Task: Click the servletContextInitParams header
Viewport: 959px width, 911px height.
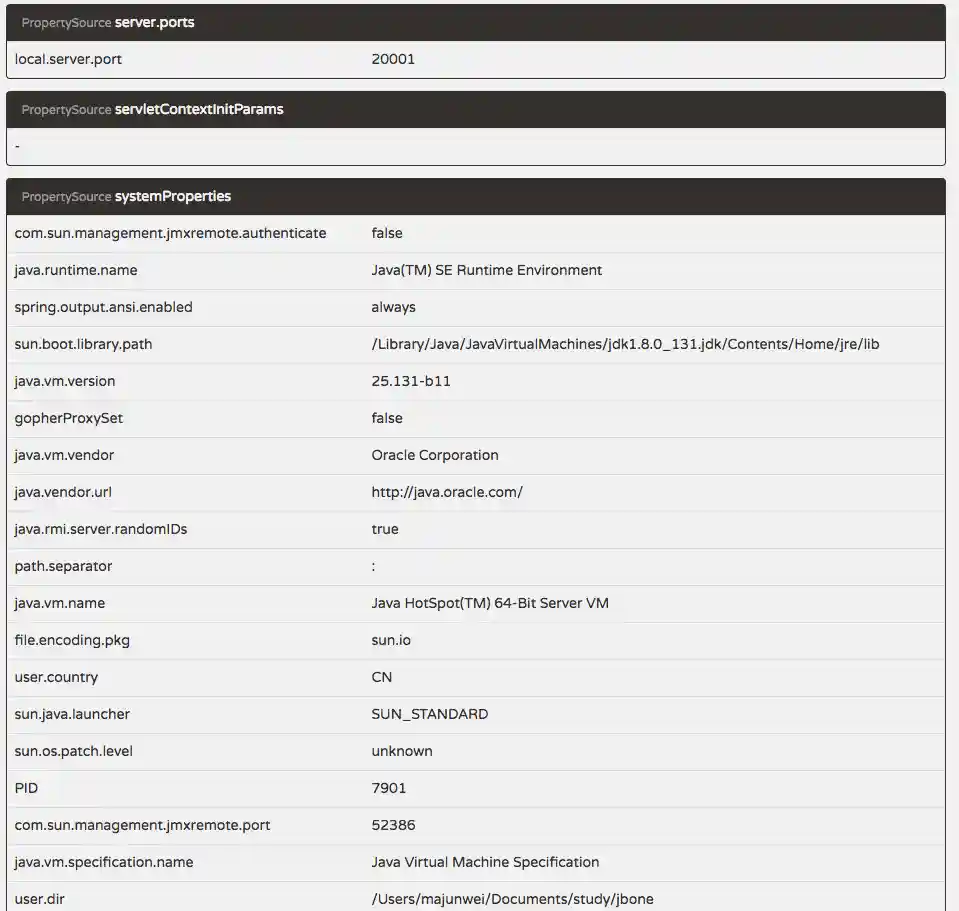Action: (476, 109)
